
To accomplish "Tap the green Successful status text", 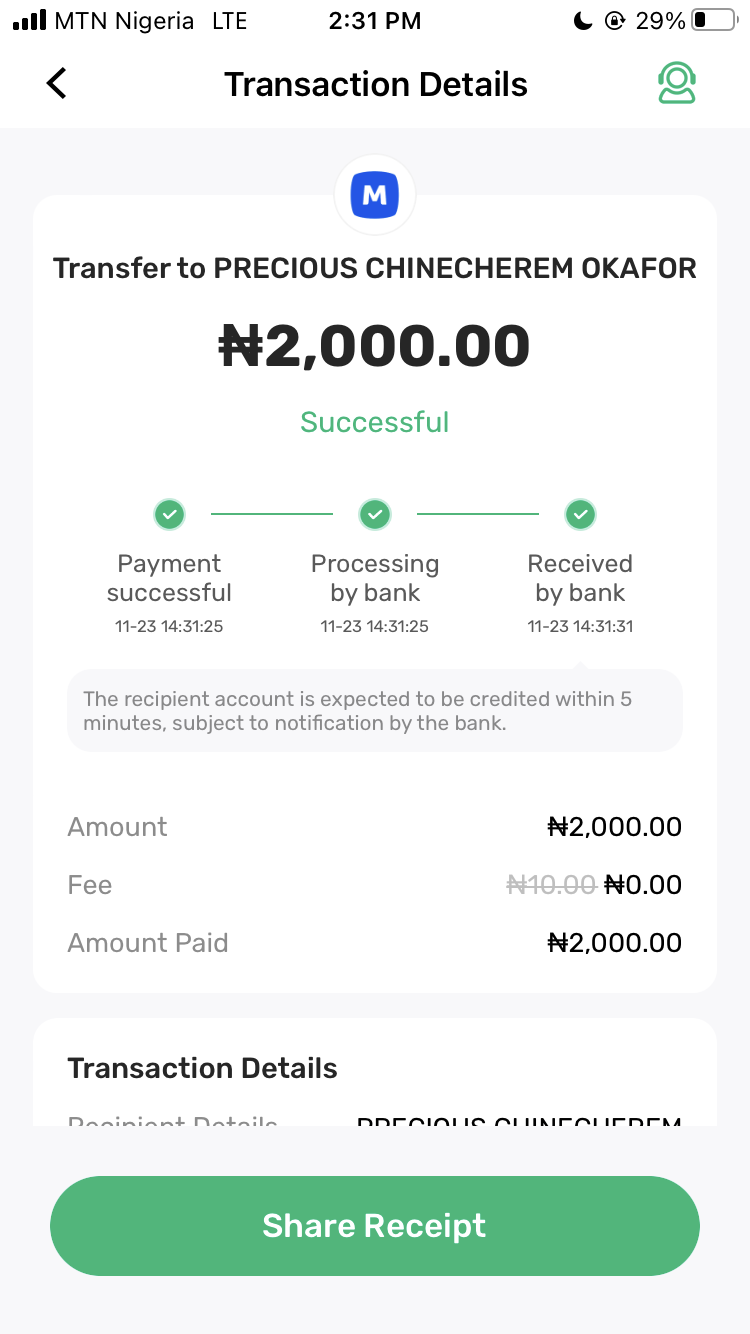I will (375, 422).
